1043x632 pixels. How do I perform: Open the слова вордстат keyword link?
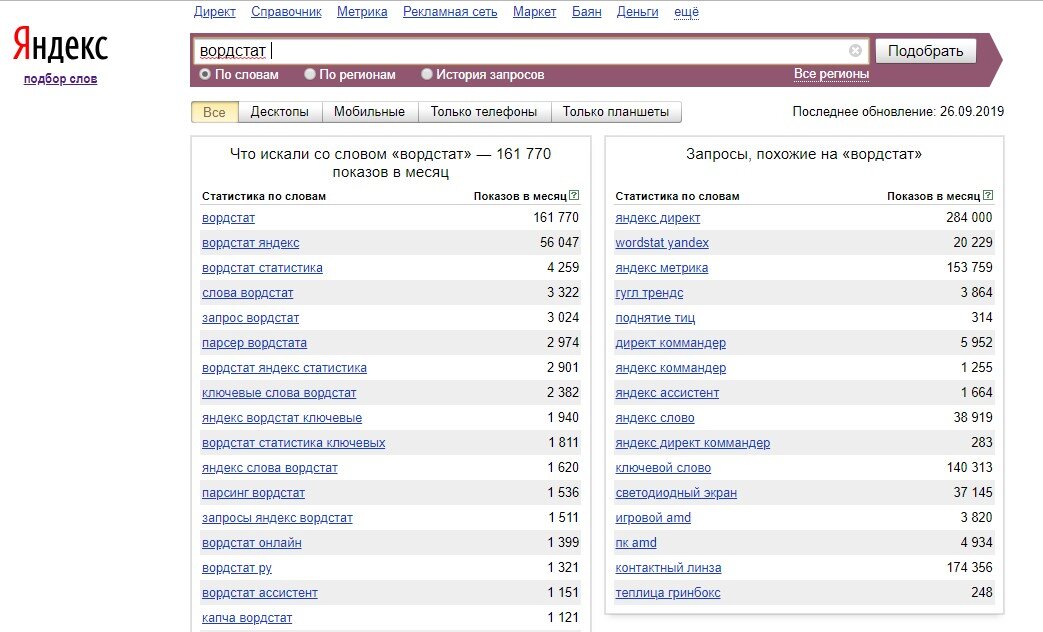coord(247,293)
